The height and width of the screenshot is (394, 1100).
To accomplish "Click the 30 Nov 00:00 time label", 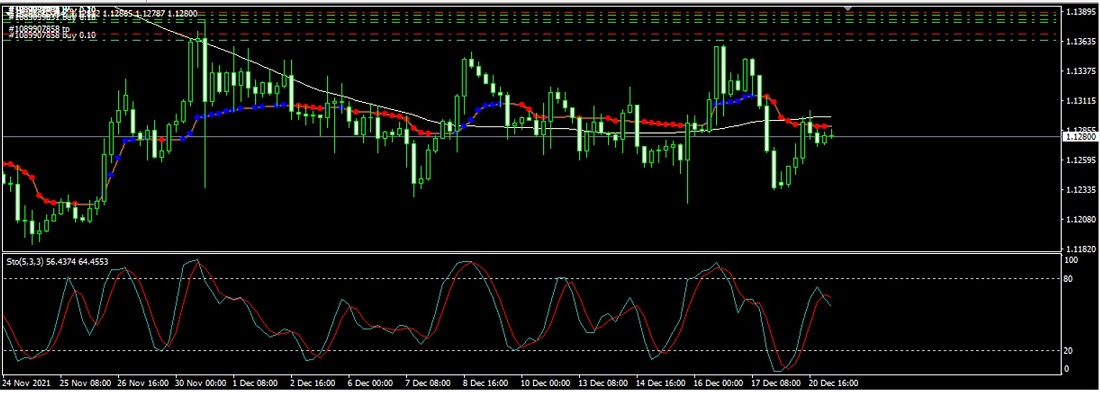I will tap(201, 383).
